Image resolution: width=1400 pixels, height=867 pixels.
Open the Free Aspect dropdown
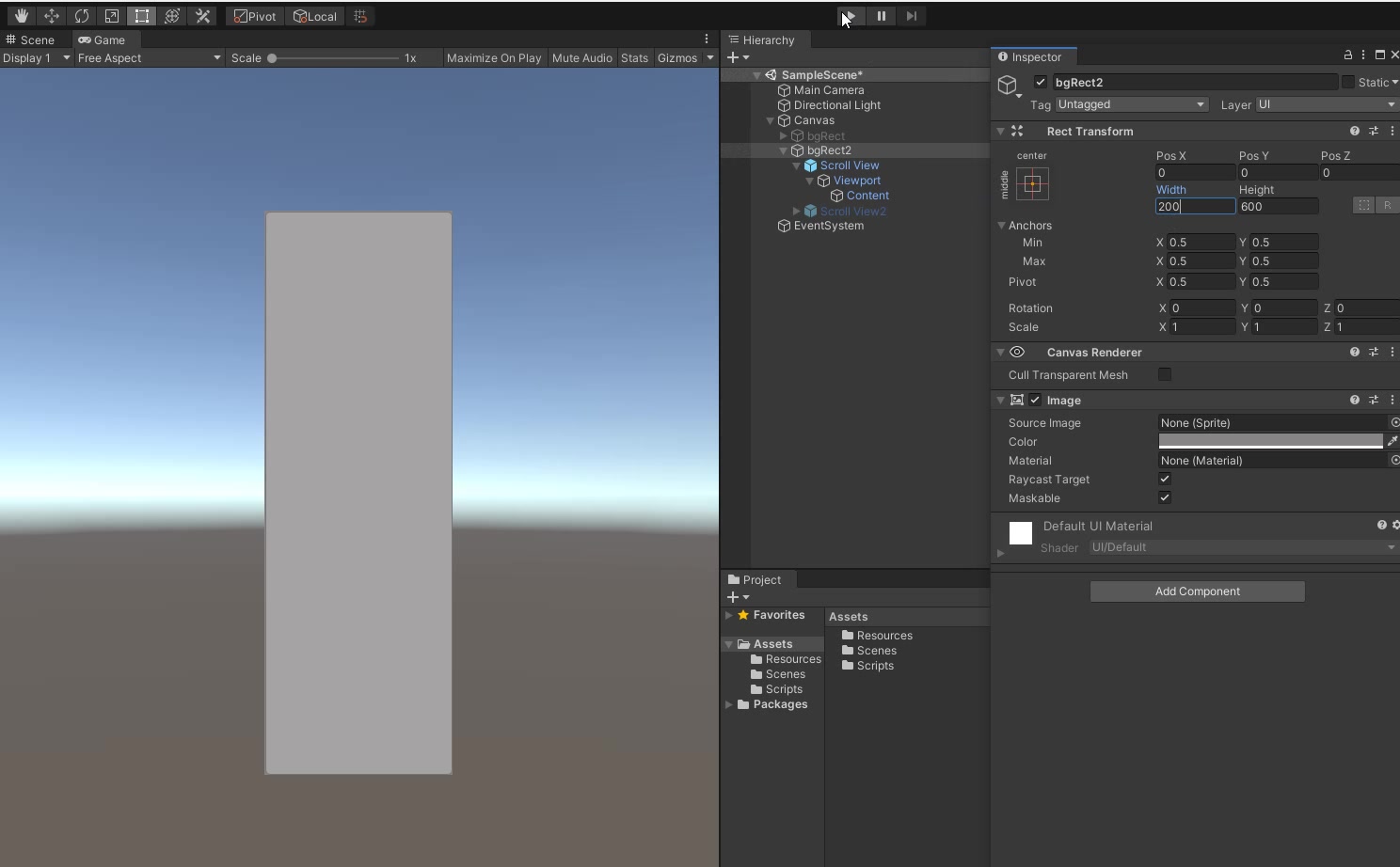tap(149, 58)
